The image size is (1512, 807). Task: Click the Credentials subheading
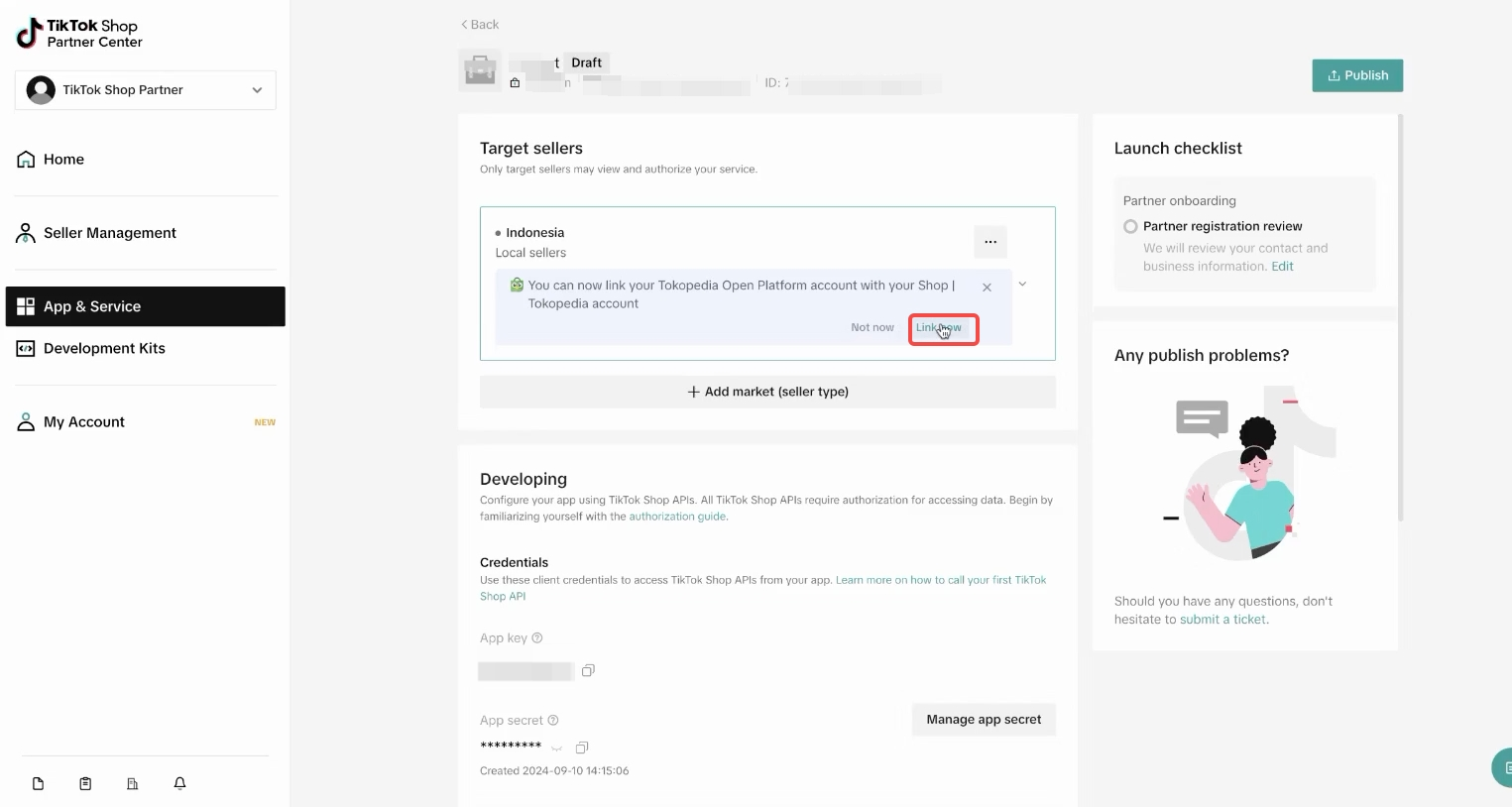pos(514,562)
